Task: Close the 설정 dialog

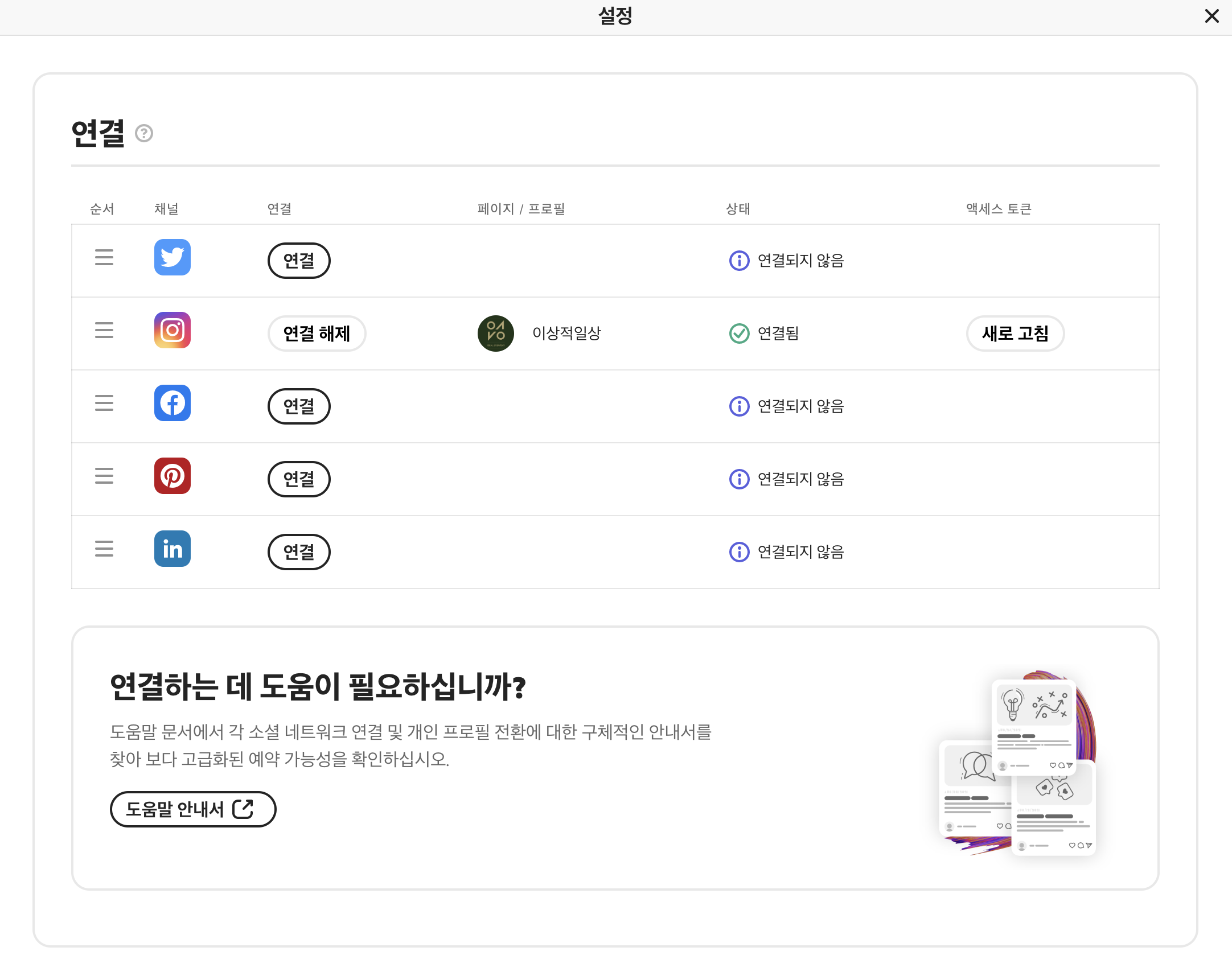Action: 1212,16
